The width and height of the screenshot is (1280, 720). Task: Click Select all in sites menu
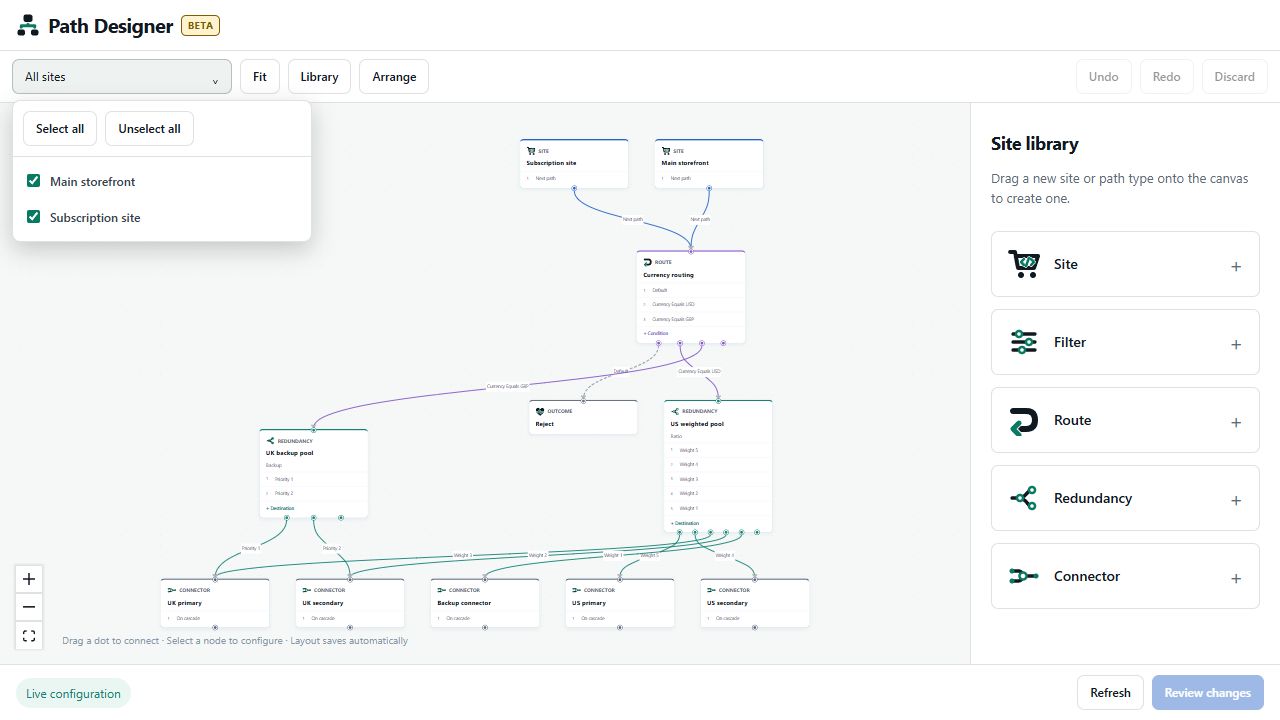[x=60, y=128]
